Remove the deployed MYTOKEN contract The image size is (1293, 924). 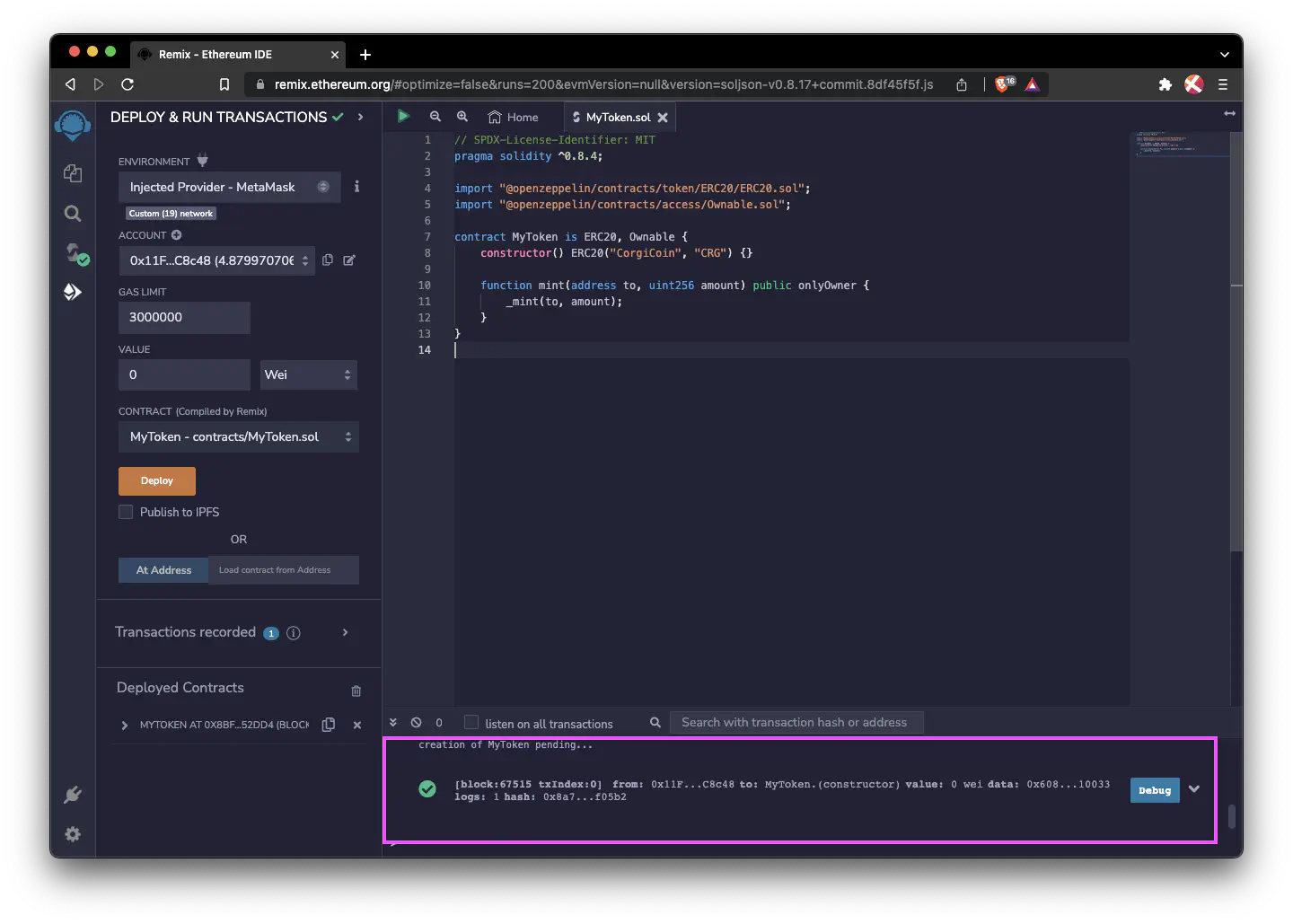tap(357, 725)
